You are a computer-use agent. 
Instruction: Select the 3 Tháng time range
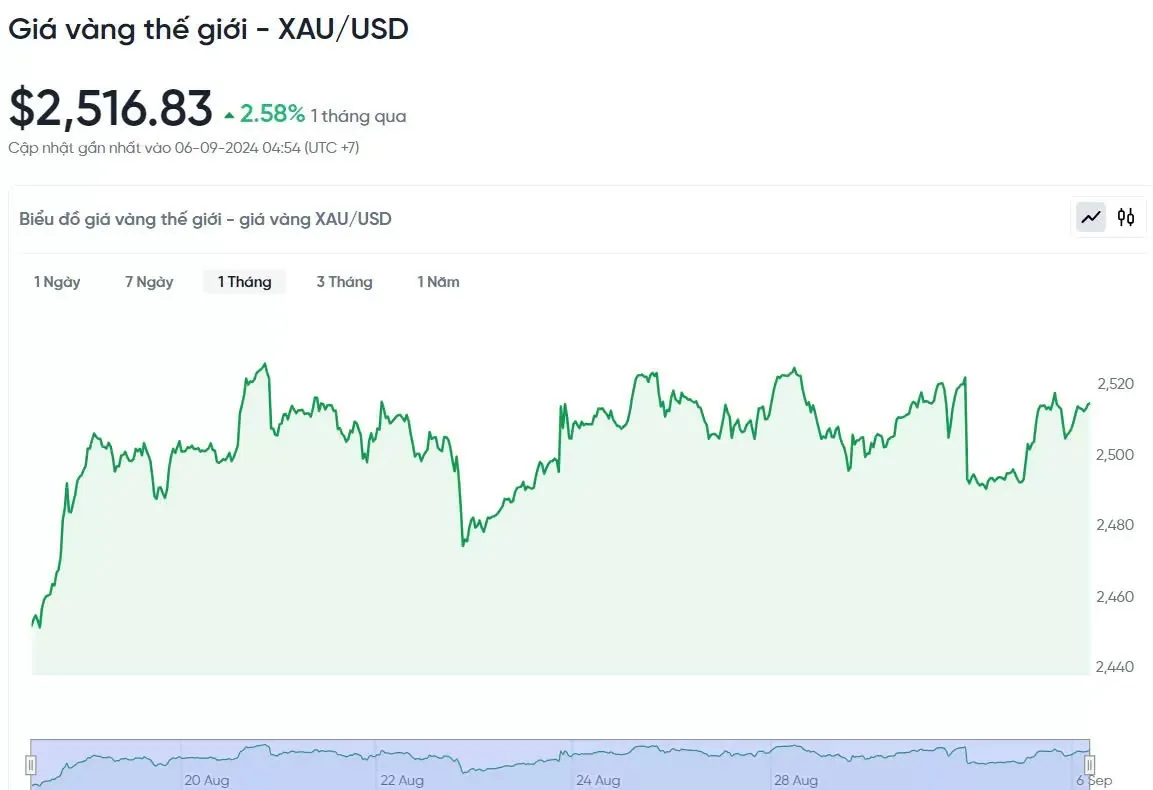(344, 282)
